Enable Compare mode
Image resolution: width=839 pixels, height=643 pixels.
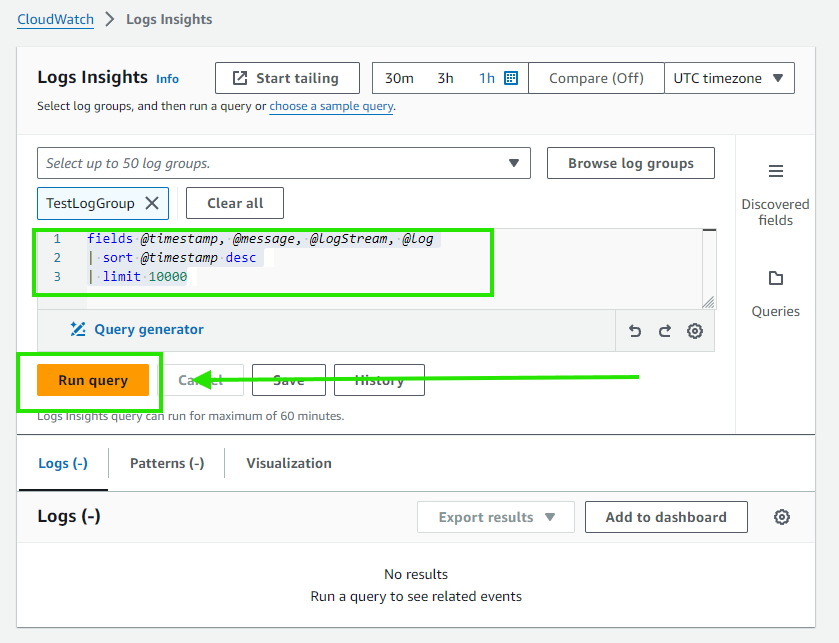tap(596, 77)
